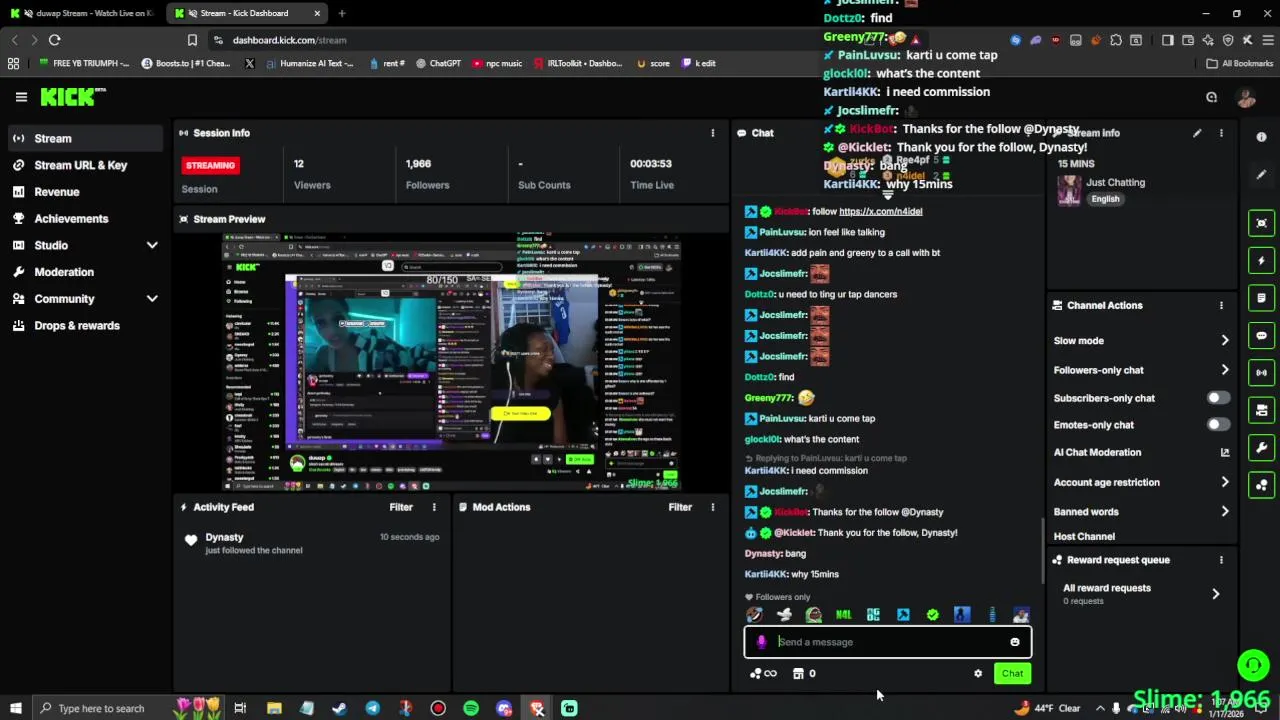
Task: Open the shop icon showing 0
Action: (x=804, y=674)
